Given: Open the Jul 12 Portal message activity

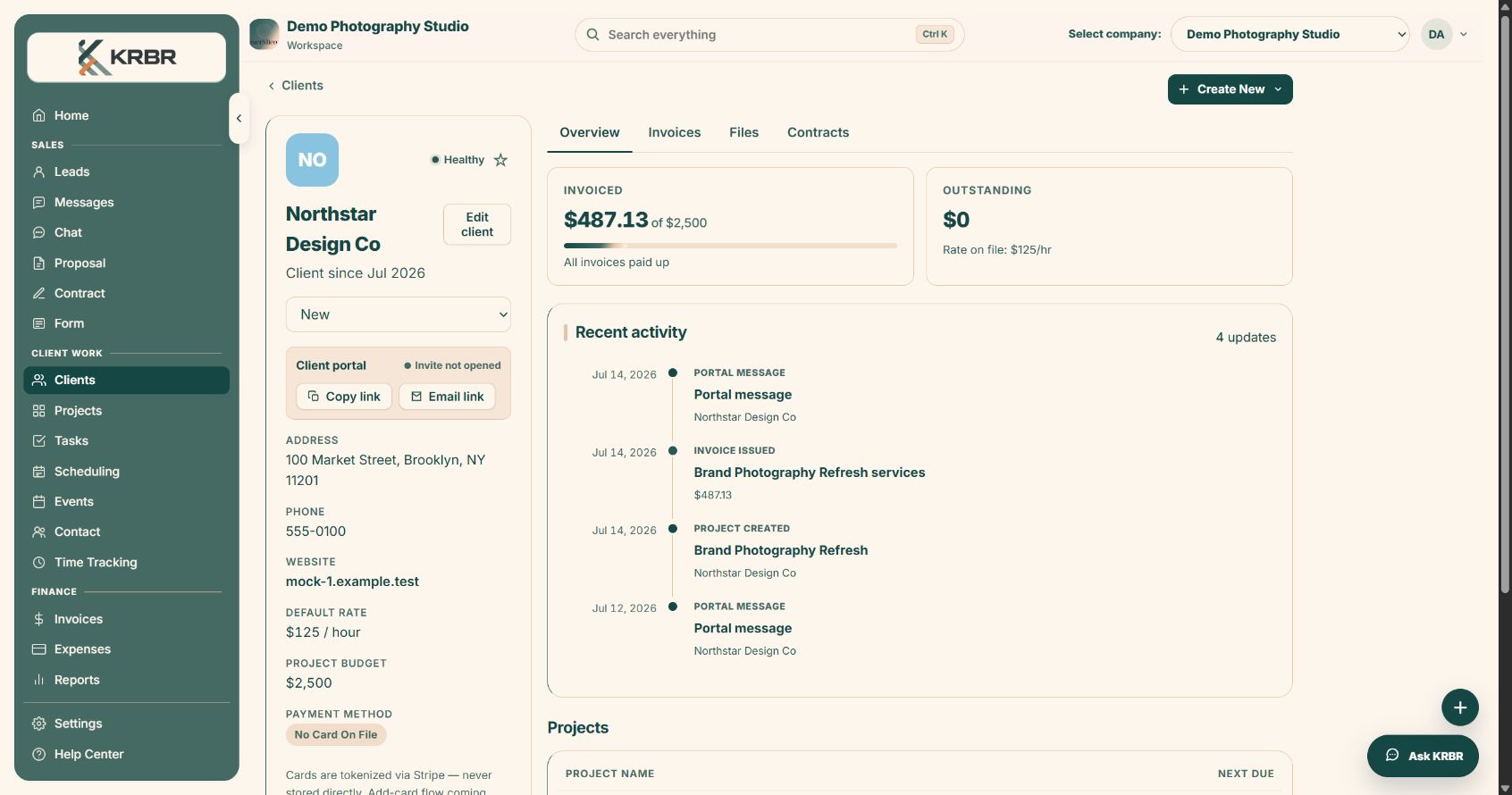Looking at the screenshot, I should pyautogui.click(x=743, y=629).
